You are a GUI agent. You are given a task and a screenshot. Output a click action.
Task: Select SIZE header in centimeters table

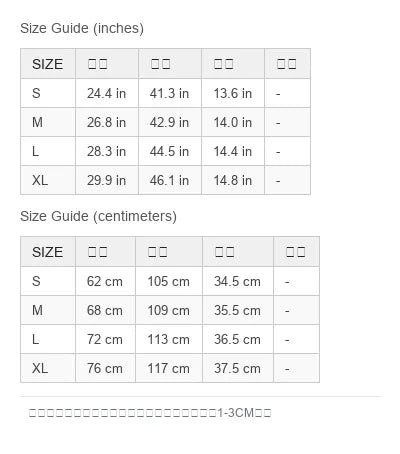pos(48,252)
